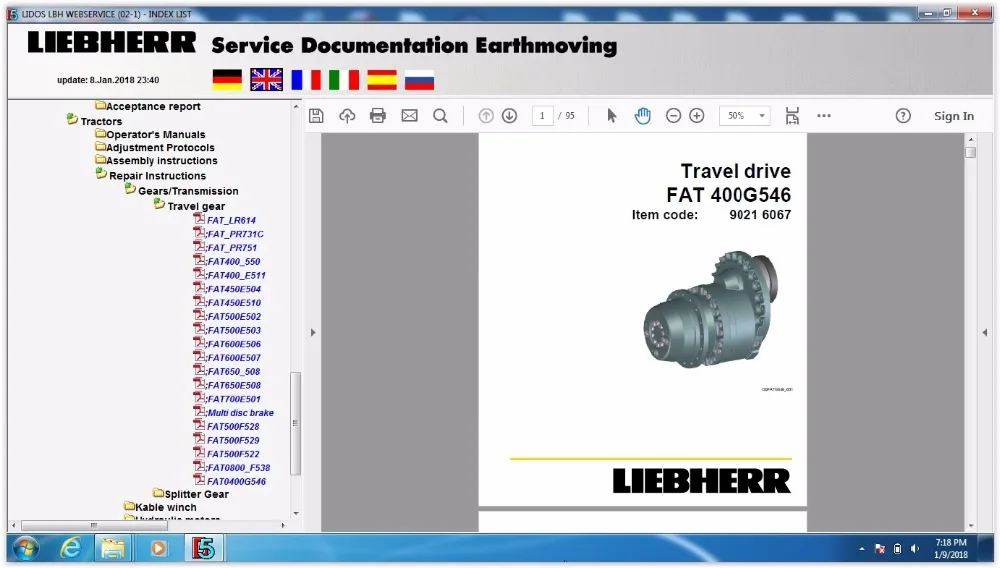Click the PDF viewer vertical scrollbar thumb

coord(971,152)
